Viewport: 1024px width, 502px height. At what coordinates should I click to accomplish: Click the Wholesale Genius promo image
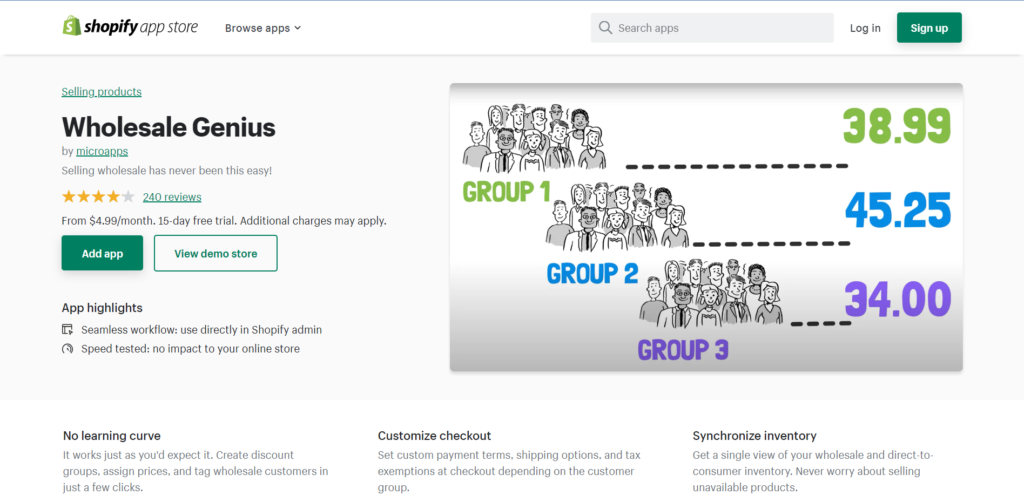coord(706,227)
